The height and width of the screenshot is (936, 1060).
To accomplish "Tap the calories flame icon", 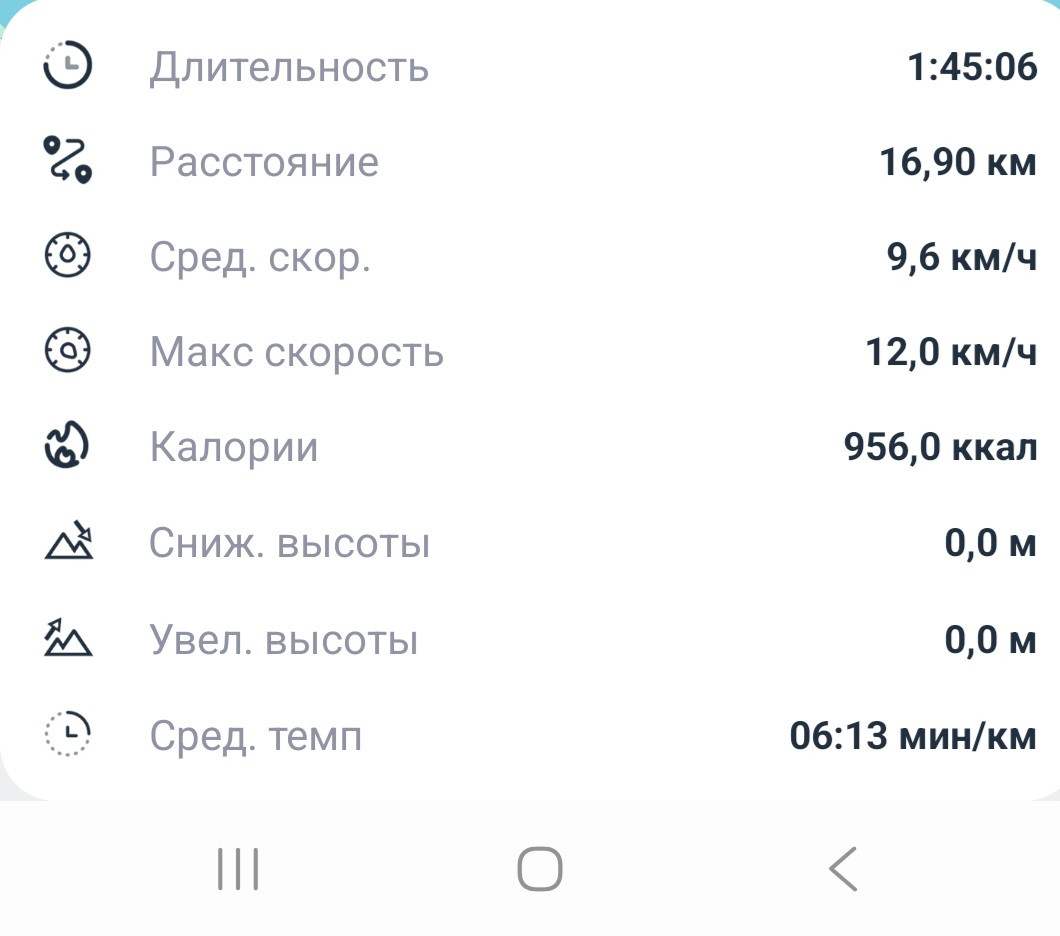I will coord(67,445).
